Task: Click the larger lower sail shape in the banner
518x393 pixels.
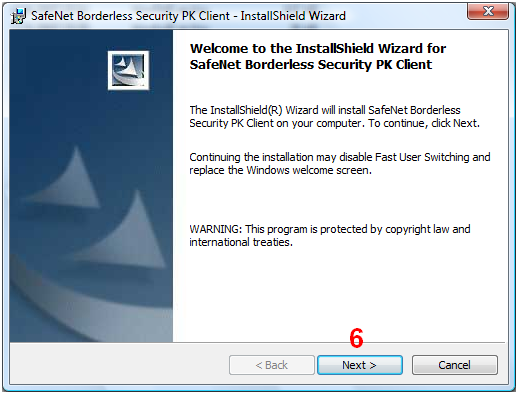Action: 127,230
